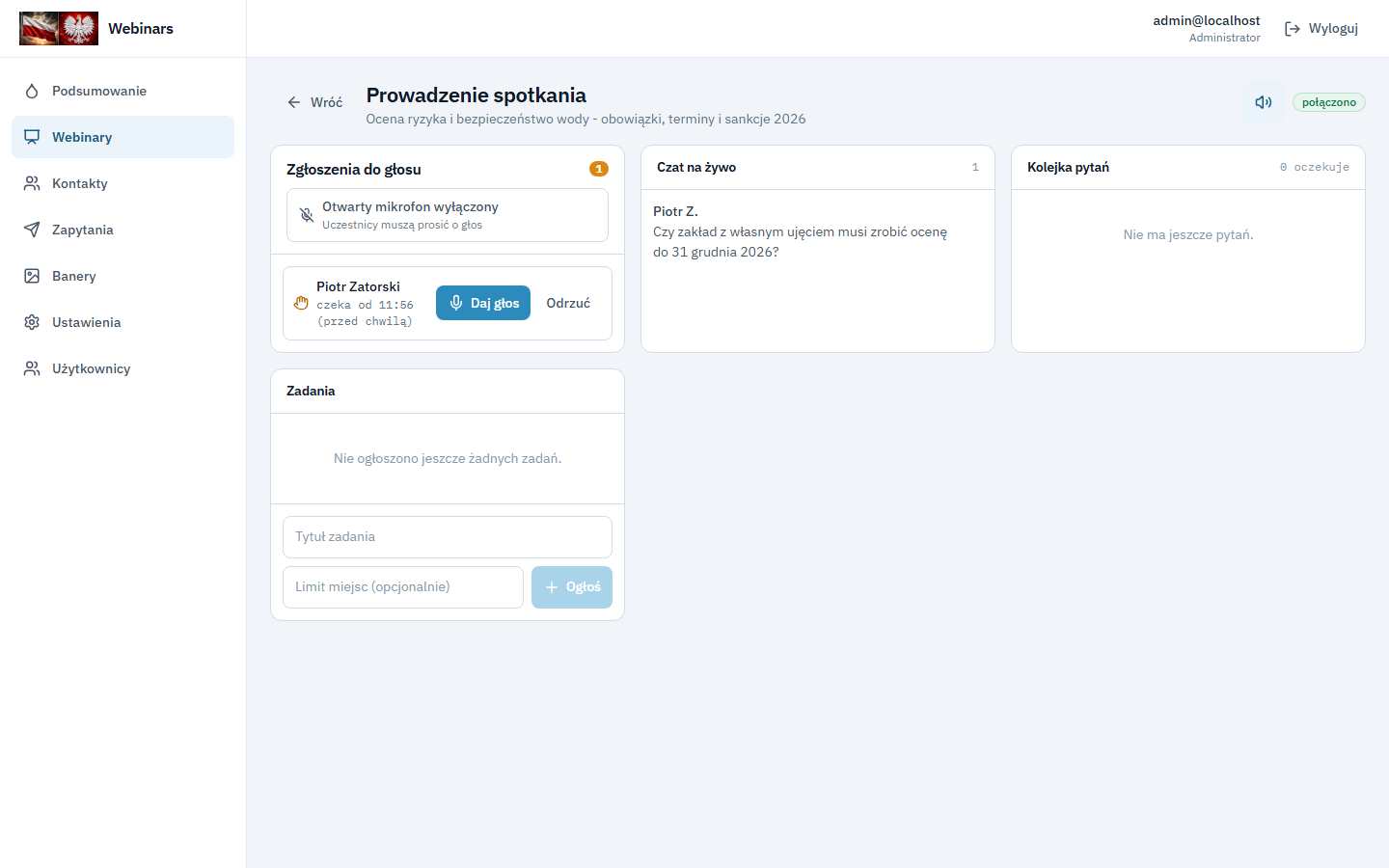Reject request with Odrzuć button

(568, 303)
